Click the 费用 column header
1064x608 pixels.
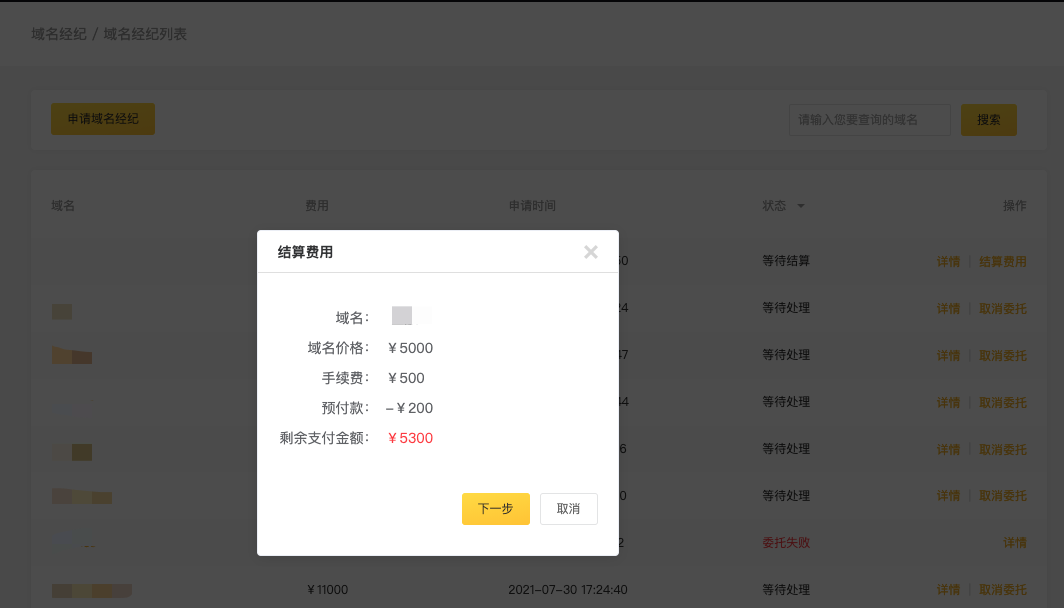317,206
